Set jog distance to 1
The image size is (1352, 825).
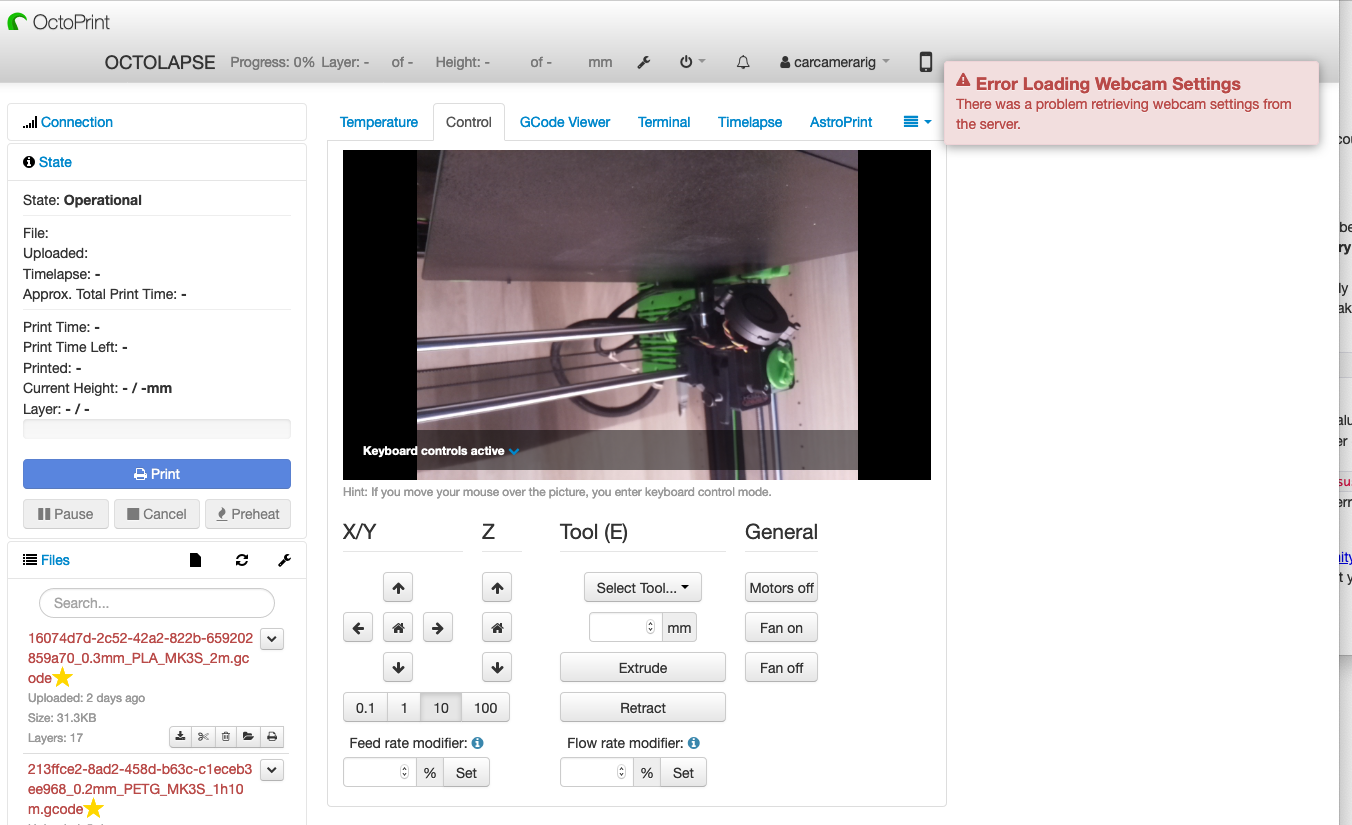pos(404,708)
